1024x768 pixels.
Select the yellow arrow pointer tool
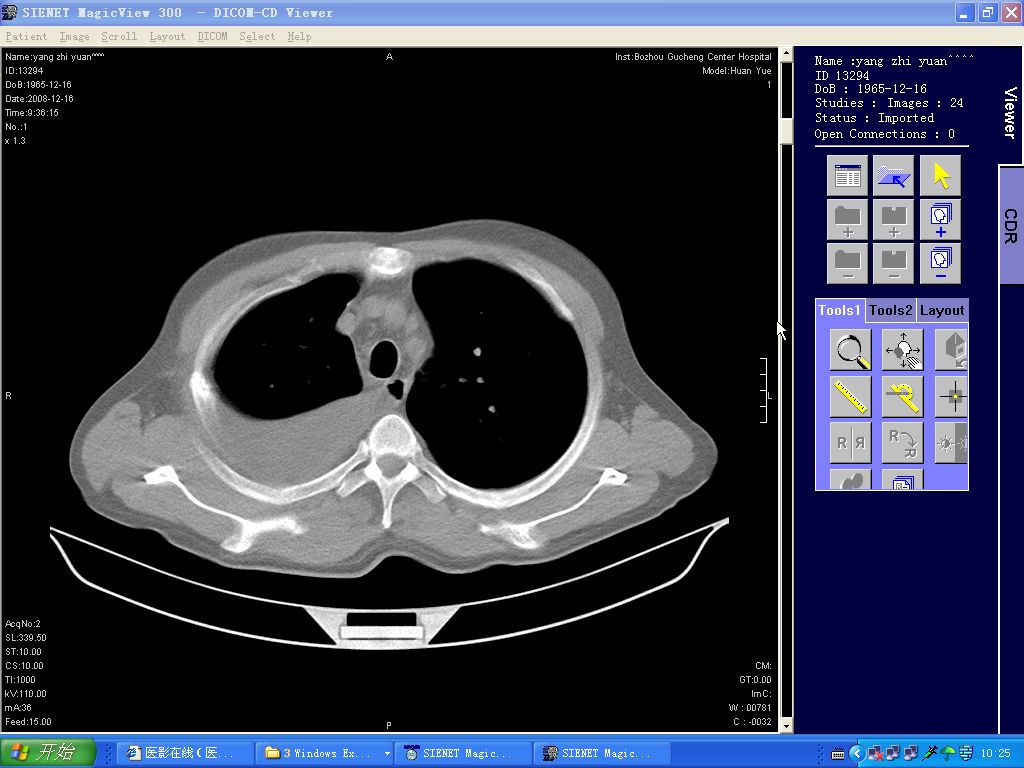pyautogui.click(x=940, y=176)
